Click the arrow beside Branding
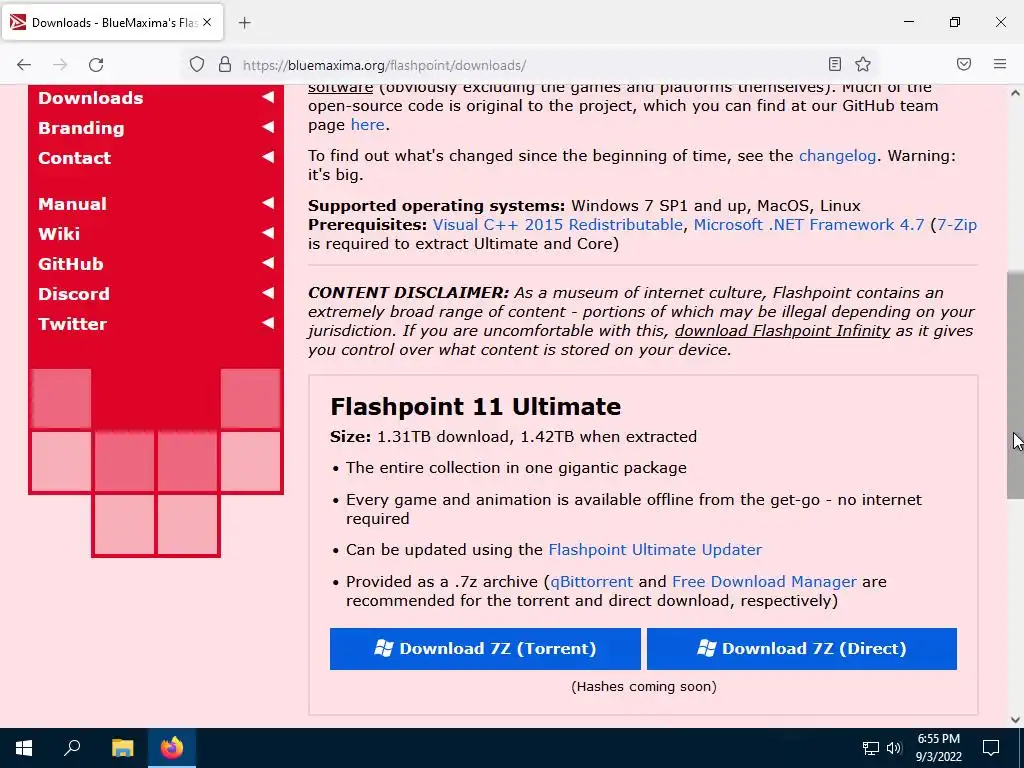 click(x=268, y=127)
